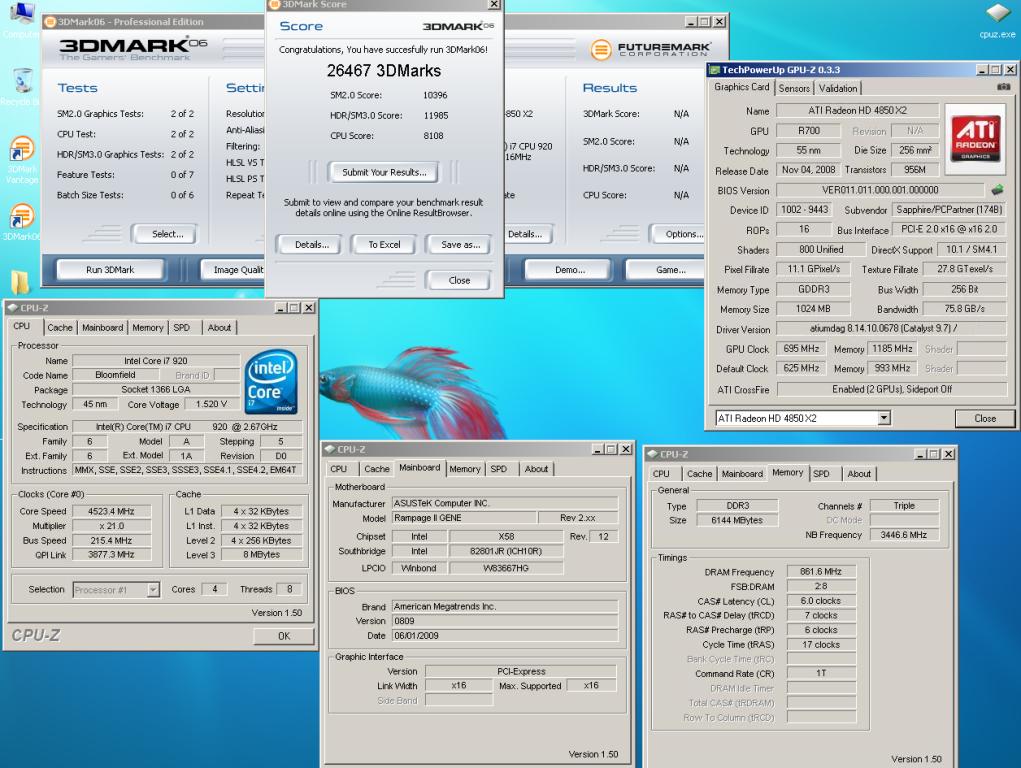
Task: Click the BIOS Date value 06/01/2009
Action: point(504,635)
